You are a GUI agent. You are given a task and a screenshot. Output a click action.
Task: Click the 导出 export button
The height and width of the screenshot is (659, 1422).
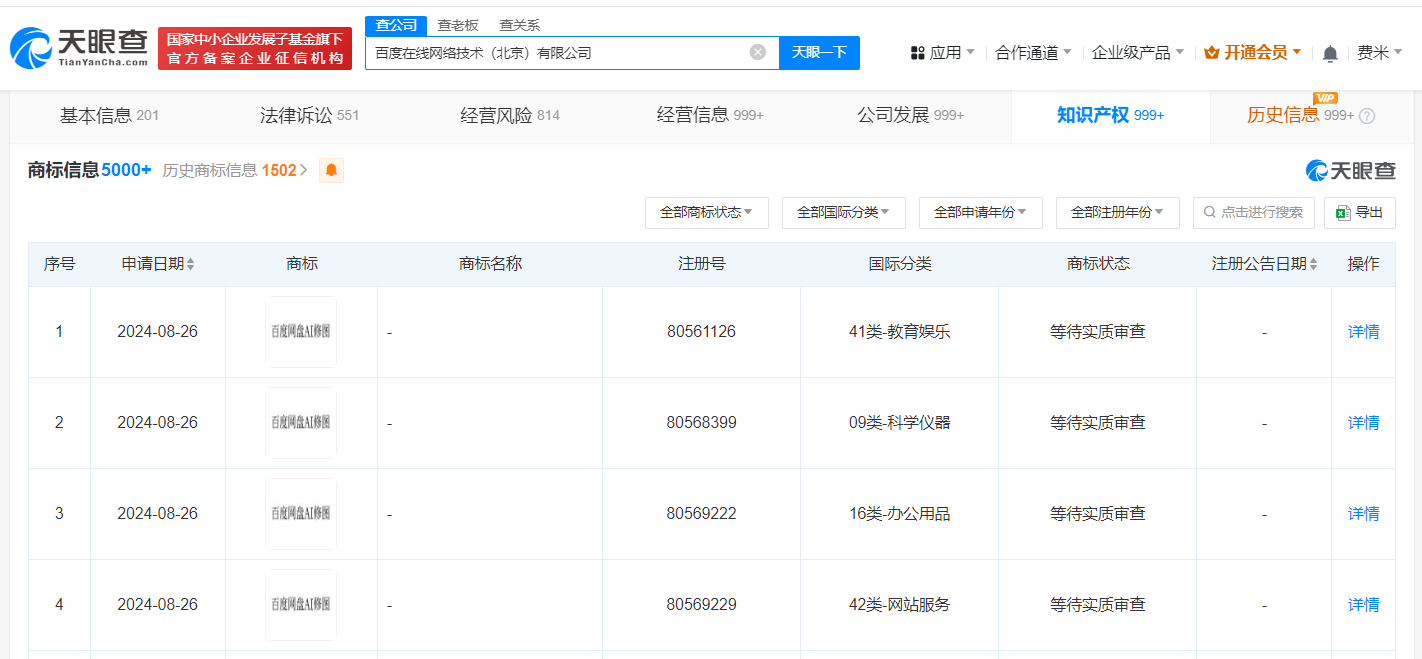[x=1359, y=212]
